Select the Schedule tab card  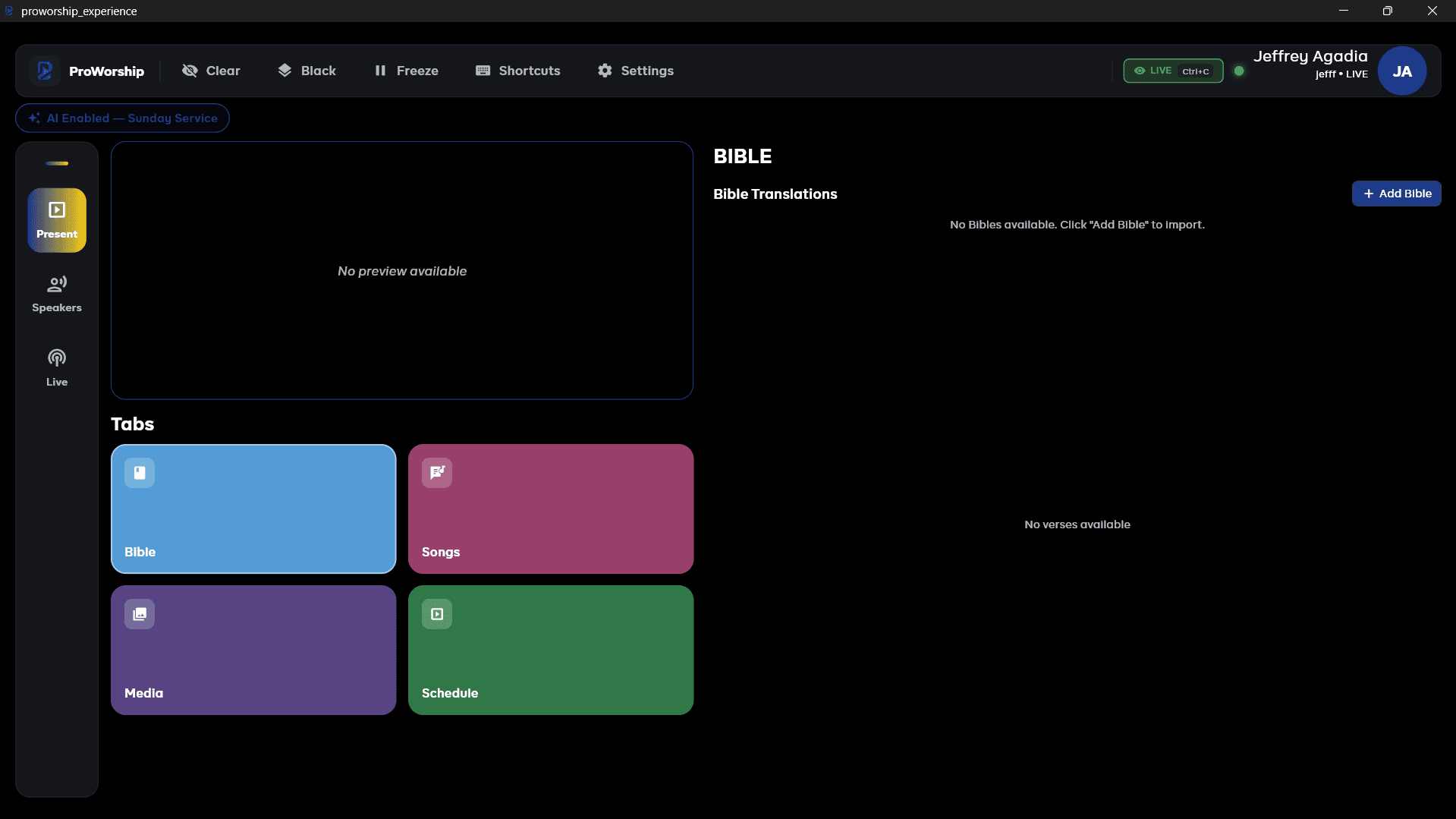[x=551, y=650]
